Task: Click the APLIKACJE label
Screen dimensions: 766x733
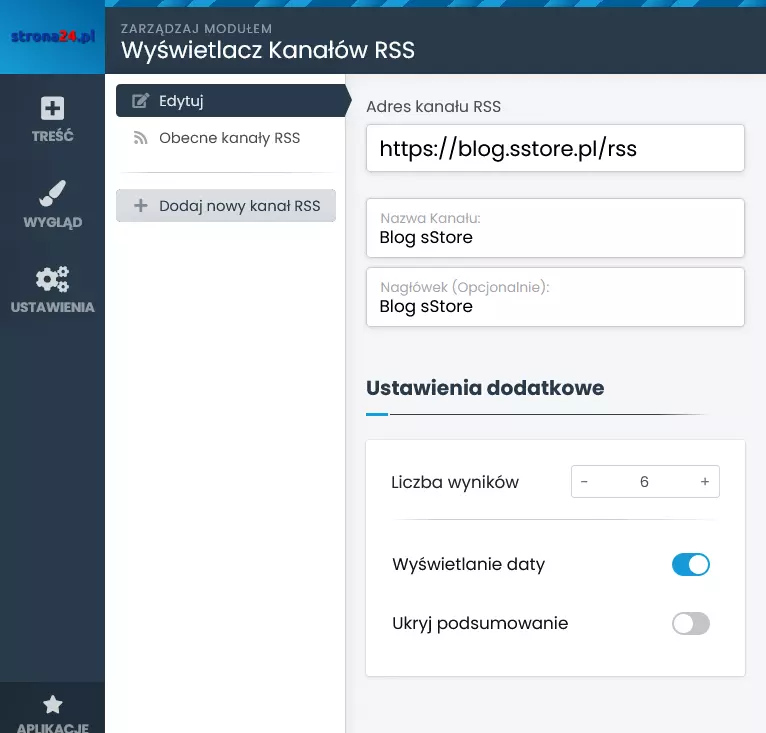Action: click(52, 728)
